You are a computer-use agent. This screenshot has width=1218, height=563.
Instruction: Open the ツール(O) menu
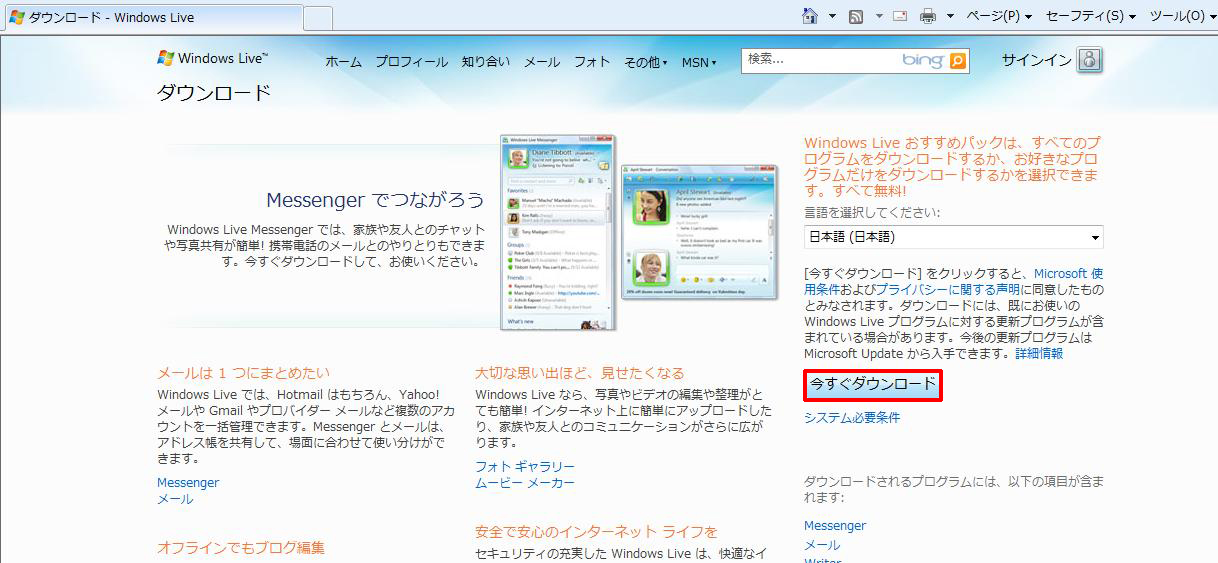pos(1183,16)
